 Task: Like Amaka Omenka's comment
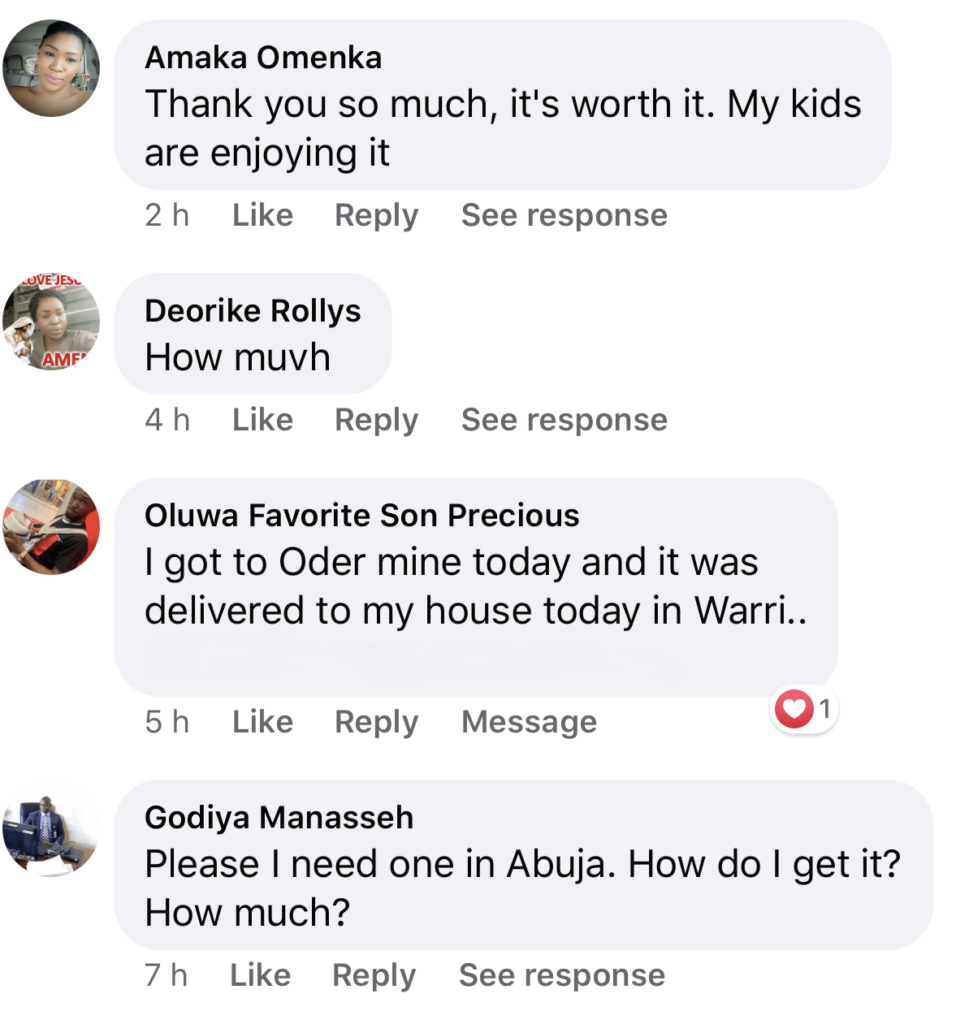tap(262, 215)
